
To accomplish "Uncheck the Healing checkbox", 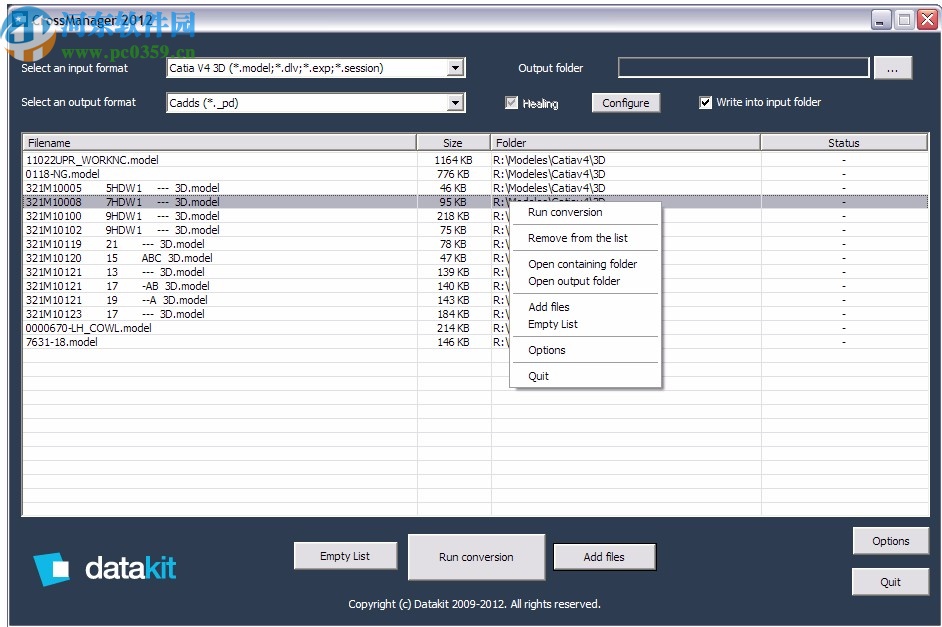I will coord(510,102).
